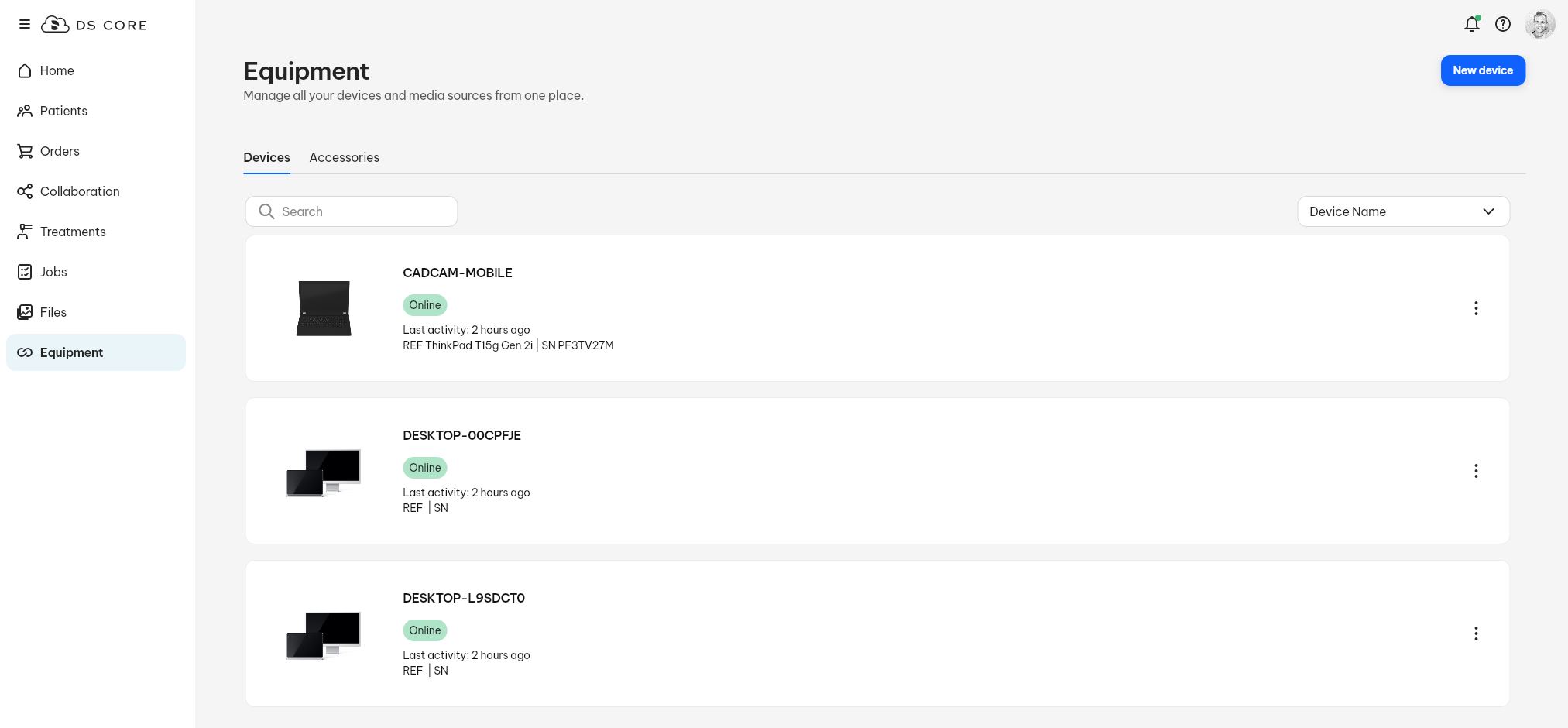Viewport: 1568px width, 728px height.
Task: Open options menu for CADCAM-MOBILE
Action: (1476, 308)
